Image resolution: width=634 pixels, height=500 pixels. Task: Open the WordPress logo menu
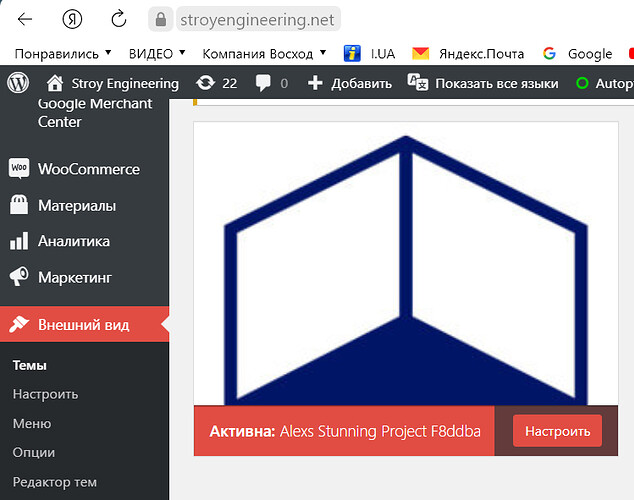click(18, 83)
